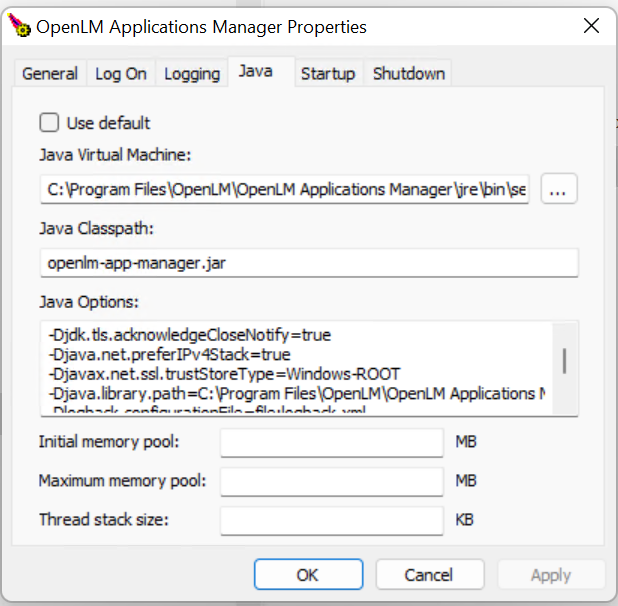Focus the Maximum memory pool field
618x606 pixels.
[x=331, y=481]
